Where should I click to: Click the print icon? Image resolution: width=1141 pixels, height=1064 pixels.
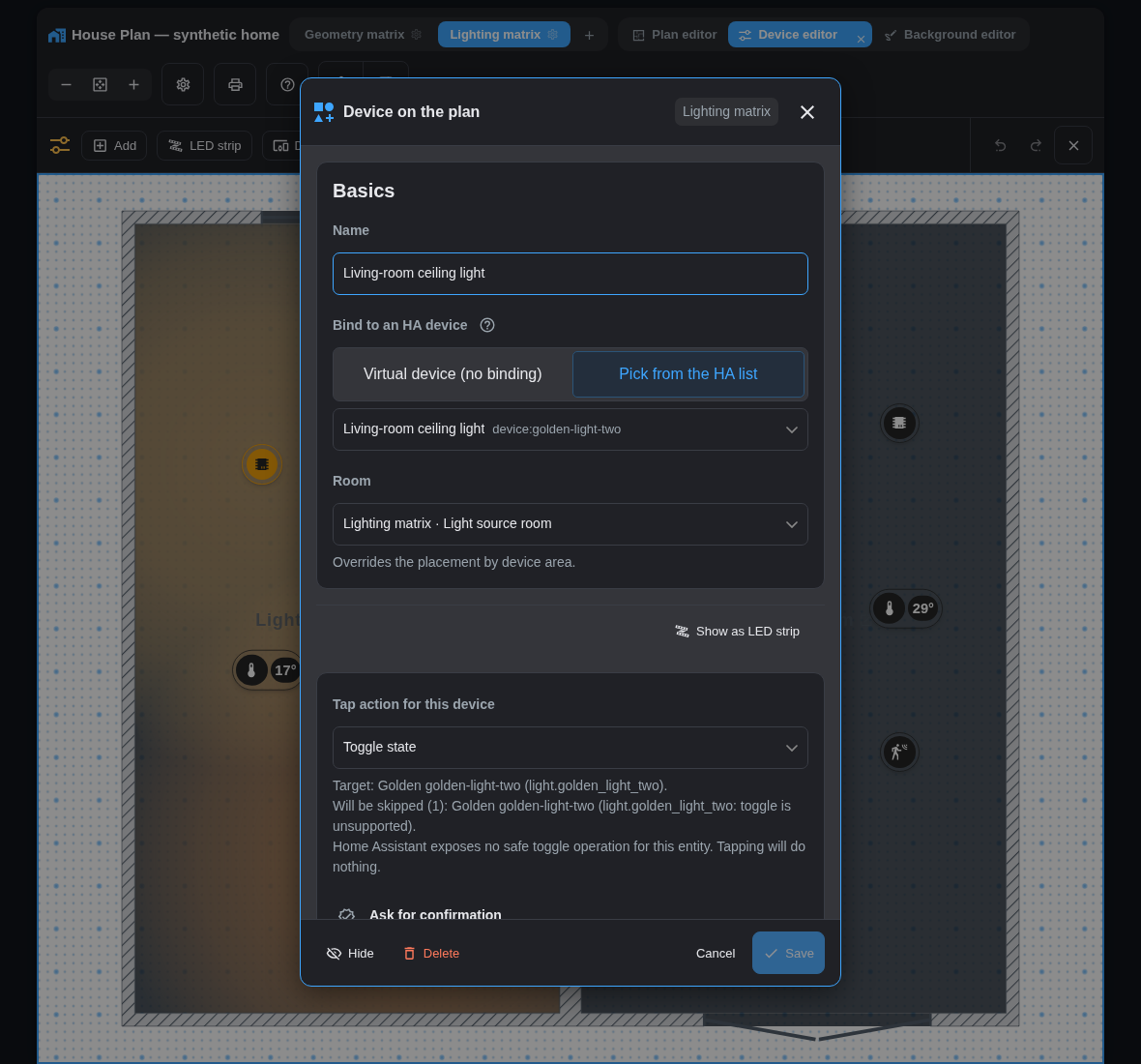click(x=235, y=84)
